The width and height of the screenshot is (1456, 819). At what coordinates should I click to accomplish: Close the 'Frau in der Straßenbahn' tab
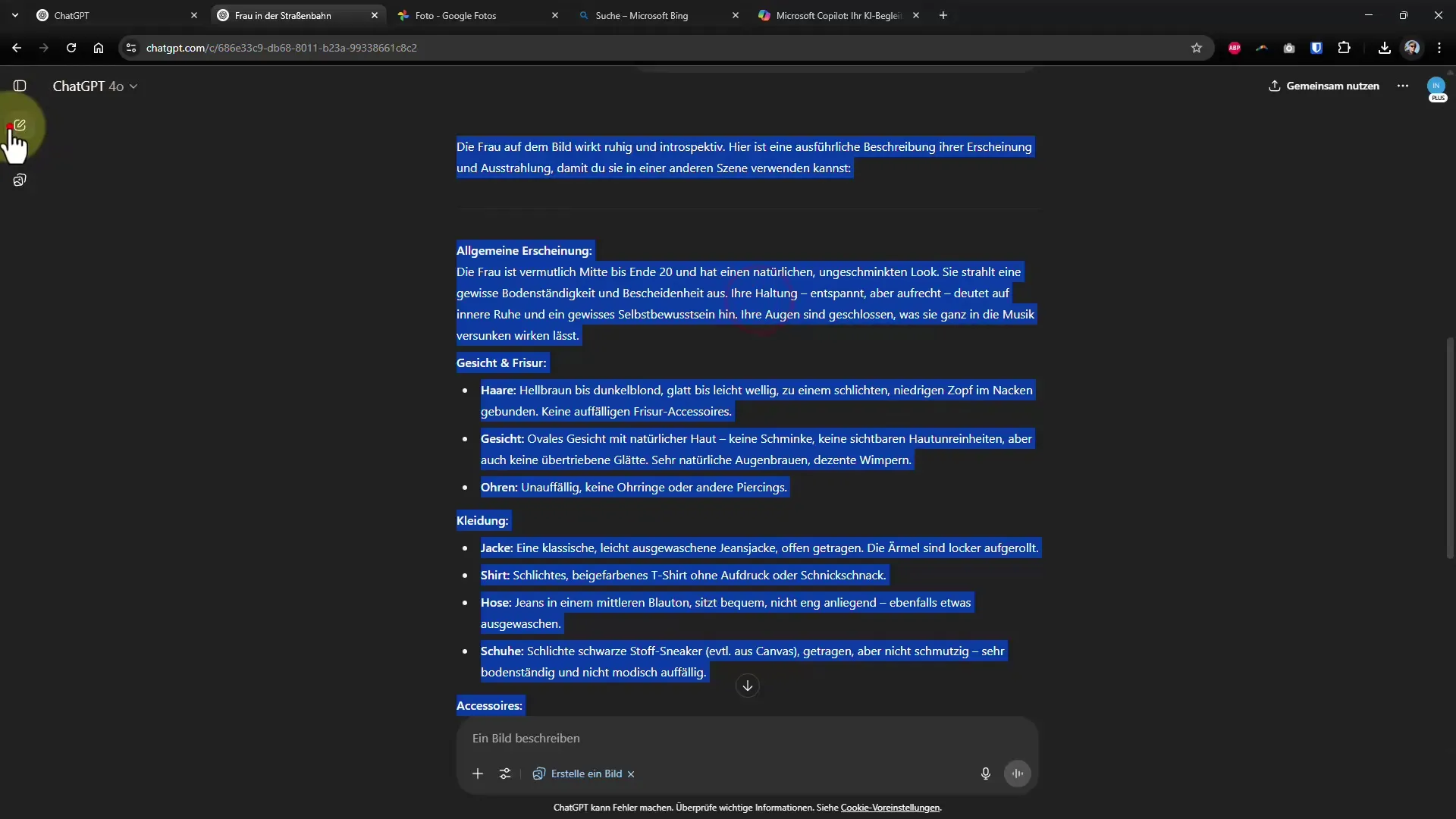tap(375, 15)
